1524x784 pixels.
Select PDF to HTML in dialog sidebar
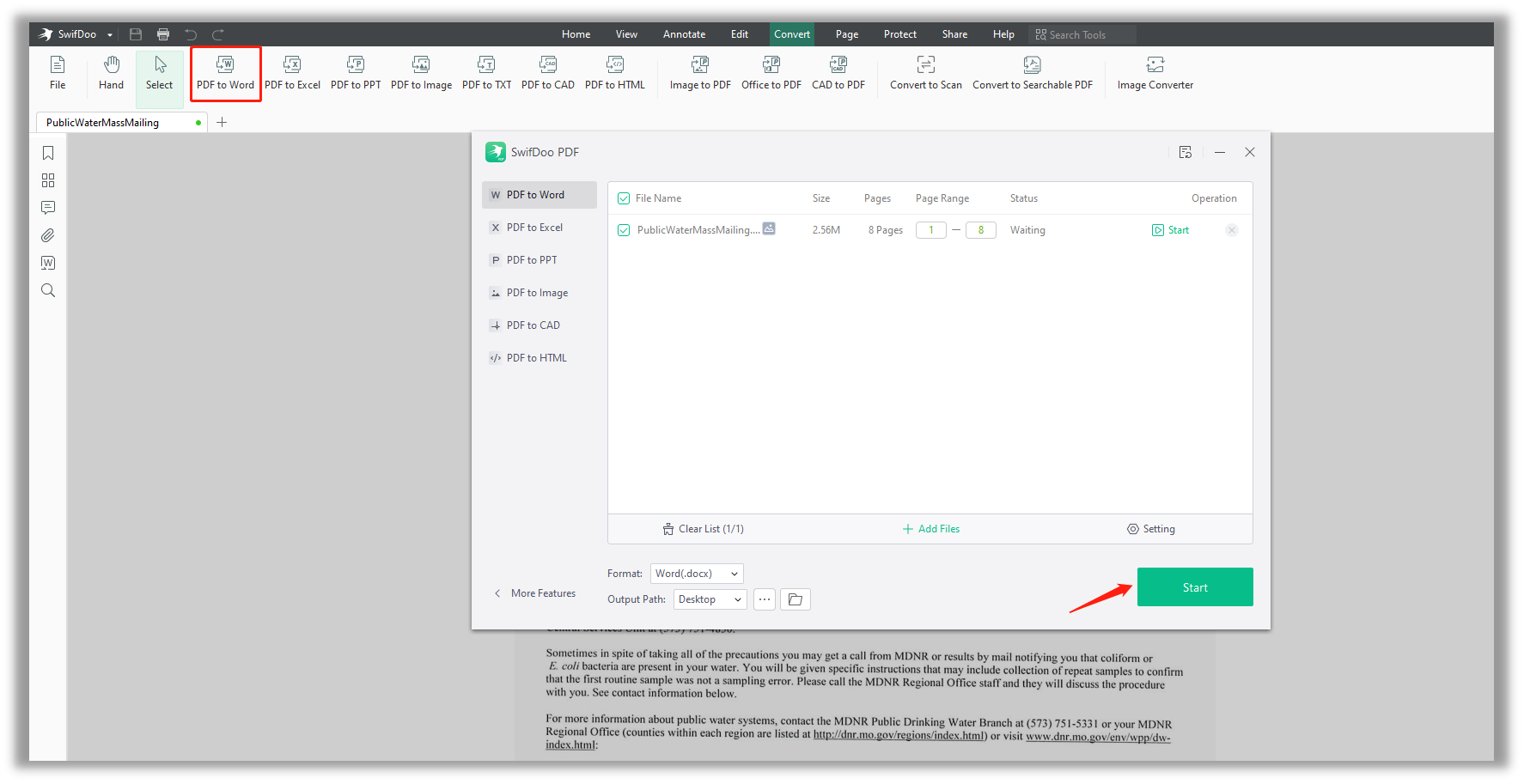click(x=539, y=358)
